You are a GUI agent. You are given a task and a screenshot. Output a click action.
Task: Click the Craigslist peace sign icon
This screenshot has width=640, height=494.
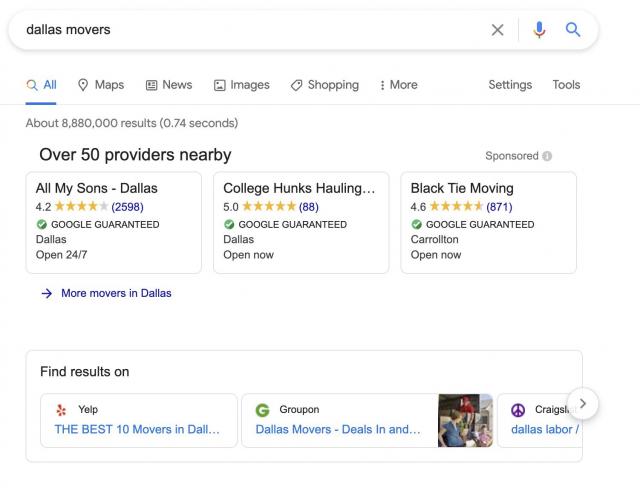point(518,410)
